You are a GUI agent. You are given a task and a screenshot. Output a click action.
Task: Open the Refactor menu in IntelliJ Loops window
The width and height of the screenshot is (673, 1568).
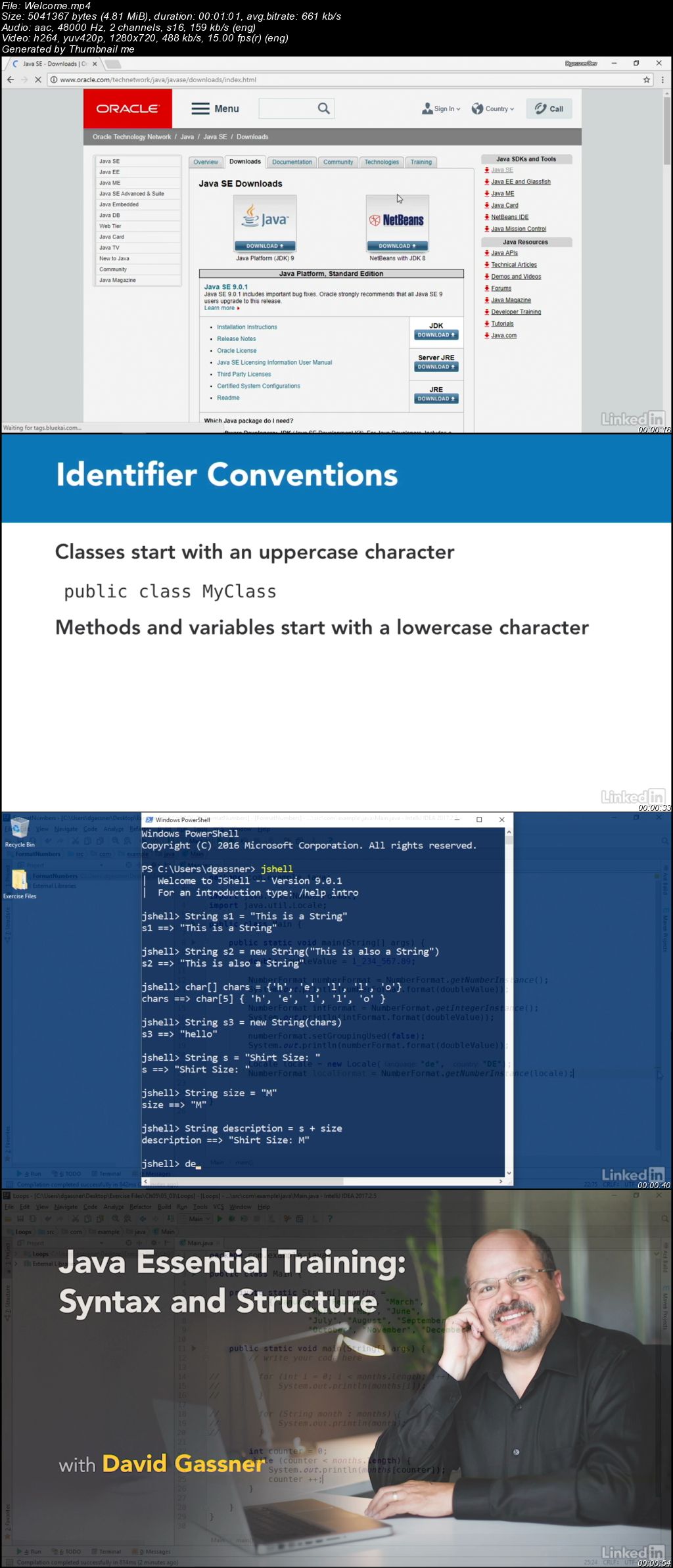pyautogui.click(x=141, y=1207)
